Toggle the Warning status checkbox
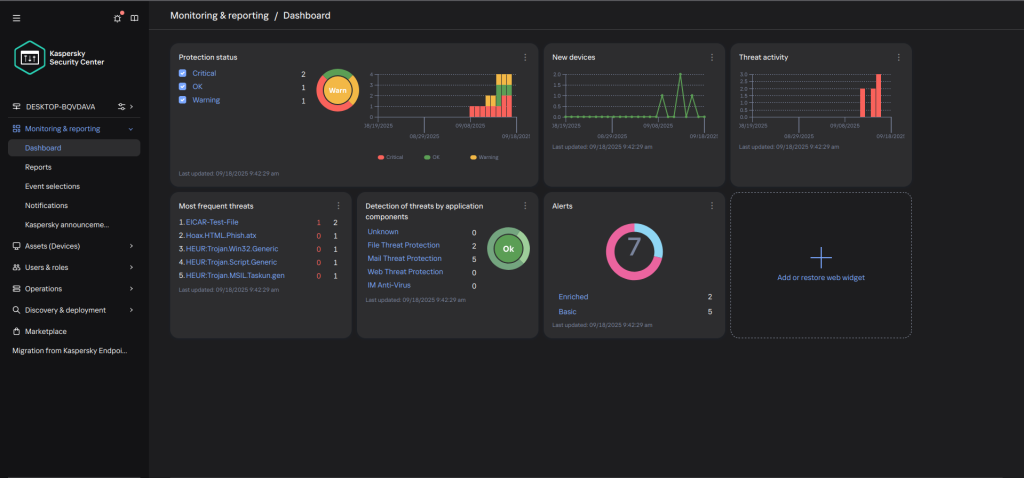 pos(182,100)
